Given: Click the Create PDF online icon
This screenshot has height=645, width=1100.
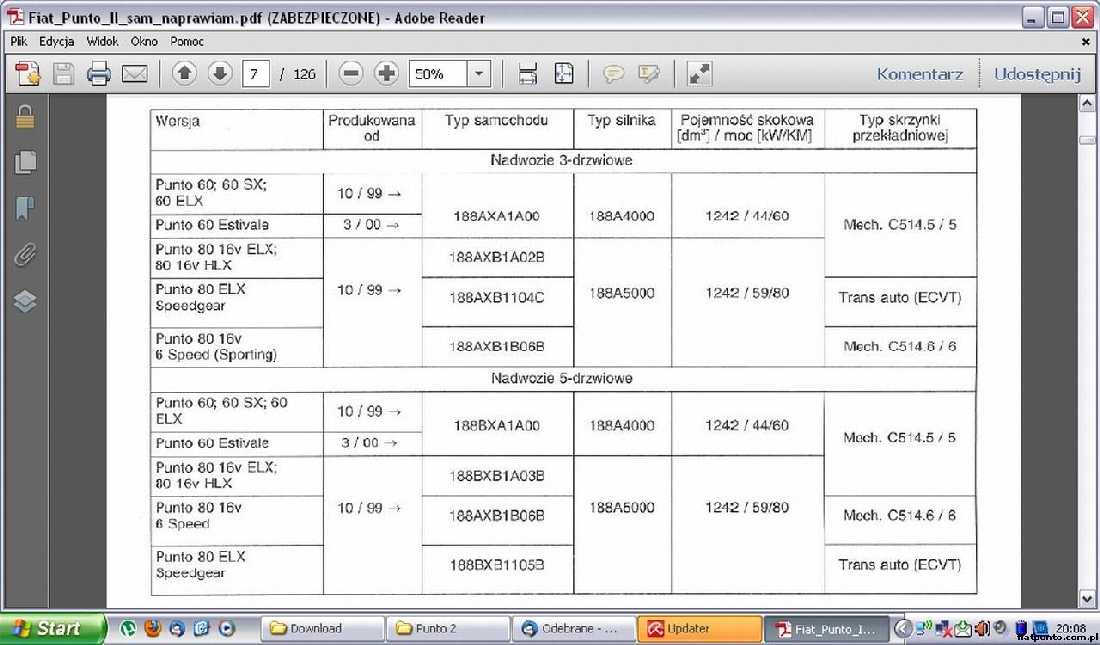Looking at the screenshot, I should (x=28, y=74).
